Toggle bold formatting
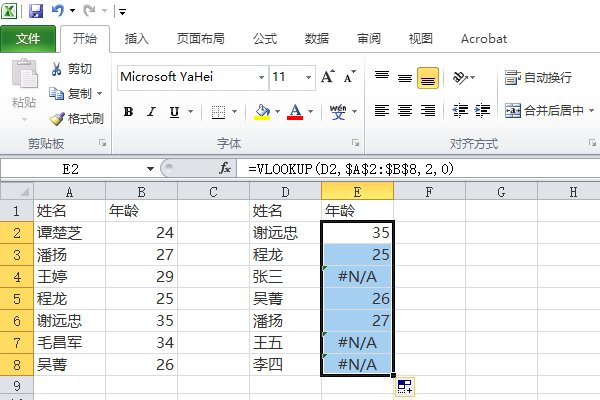Viewport: 600px width, 400px height. tap(129, 112)
